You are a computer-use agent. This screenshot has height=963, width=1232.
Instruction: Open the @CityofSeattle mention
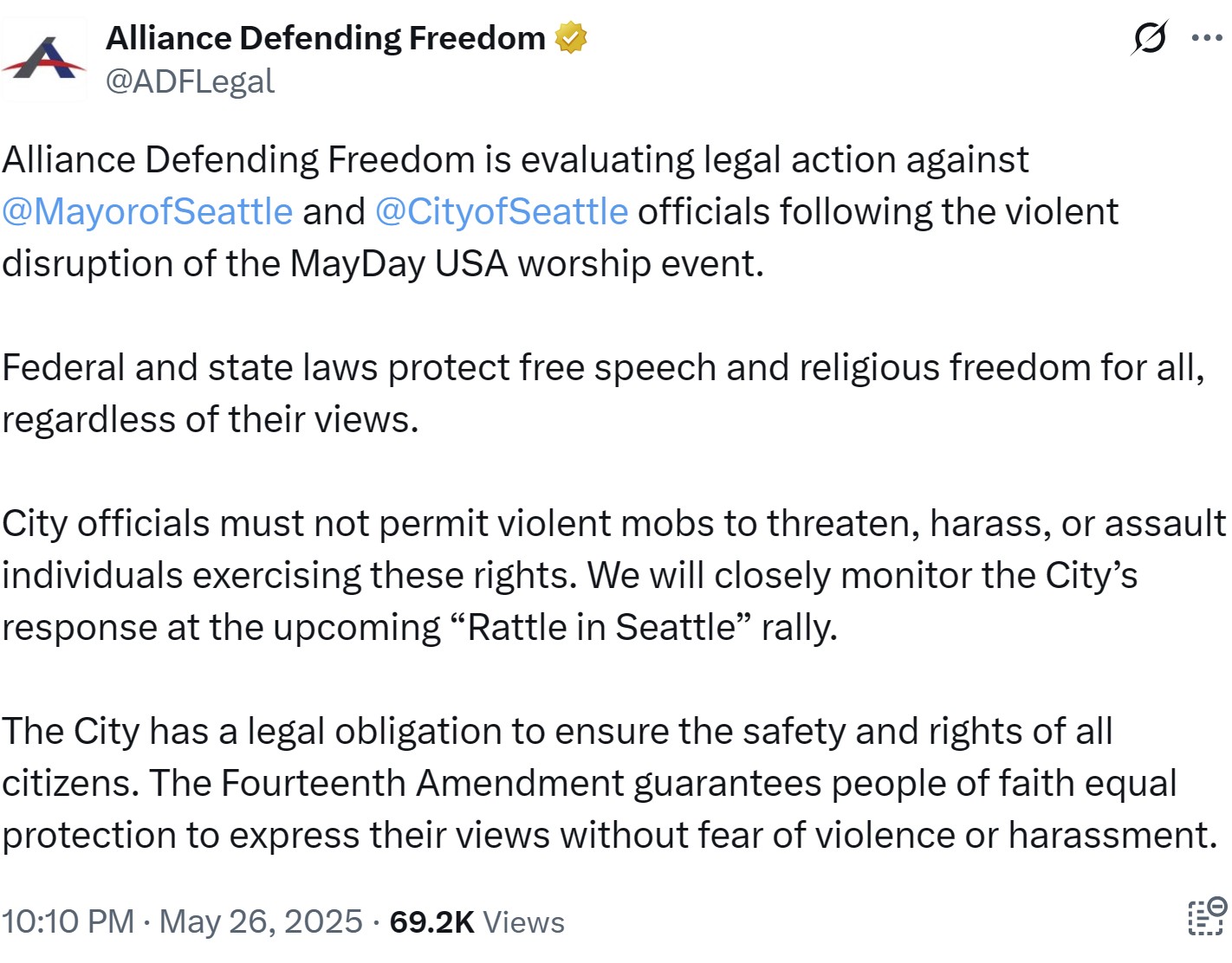click(502, 212)
